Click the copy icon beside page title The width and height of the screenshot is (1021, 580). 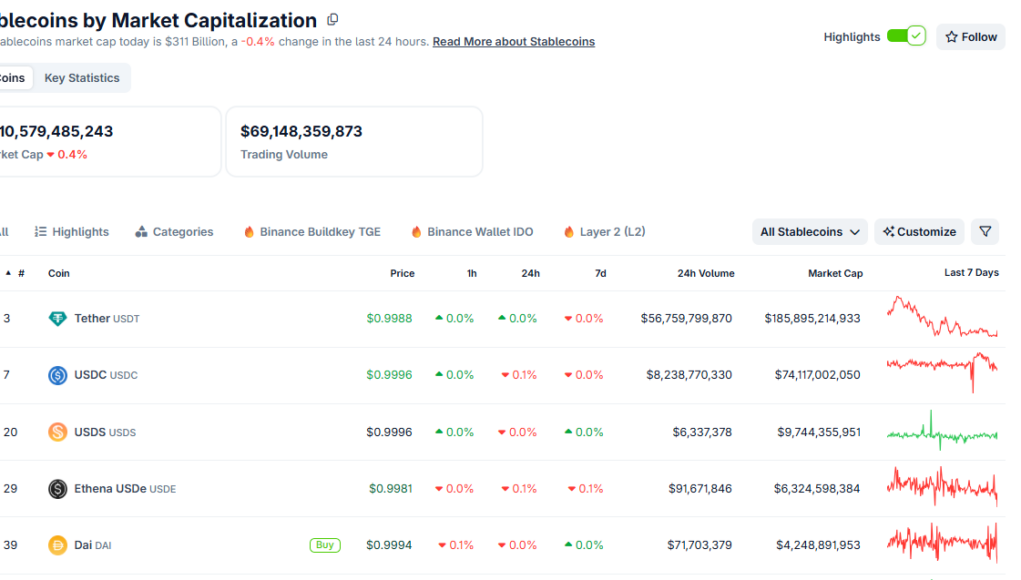click(333, 20)
